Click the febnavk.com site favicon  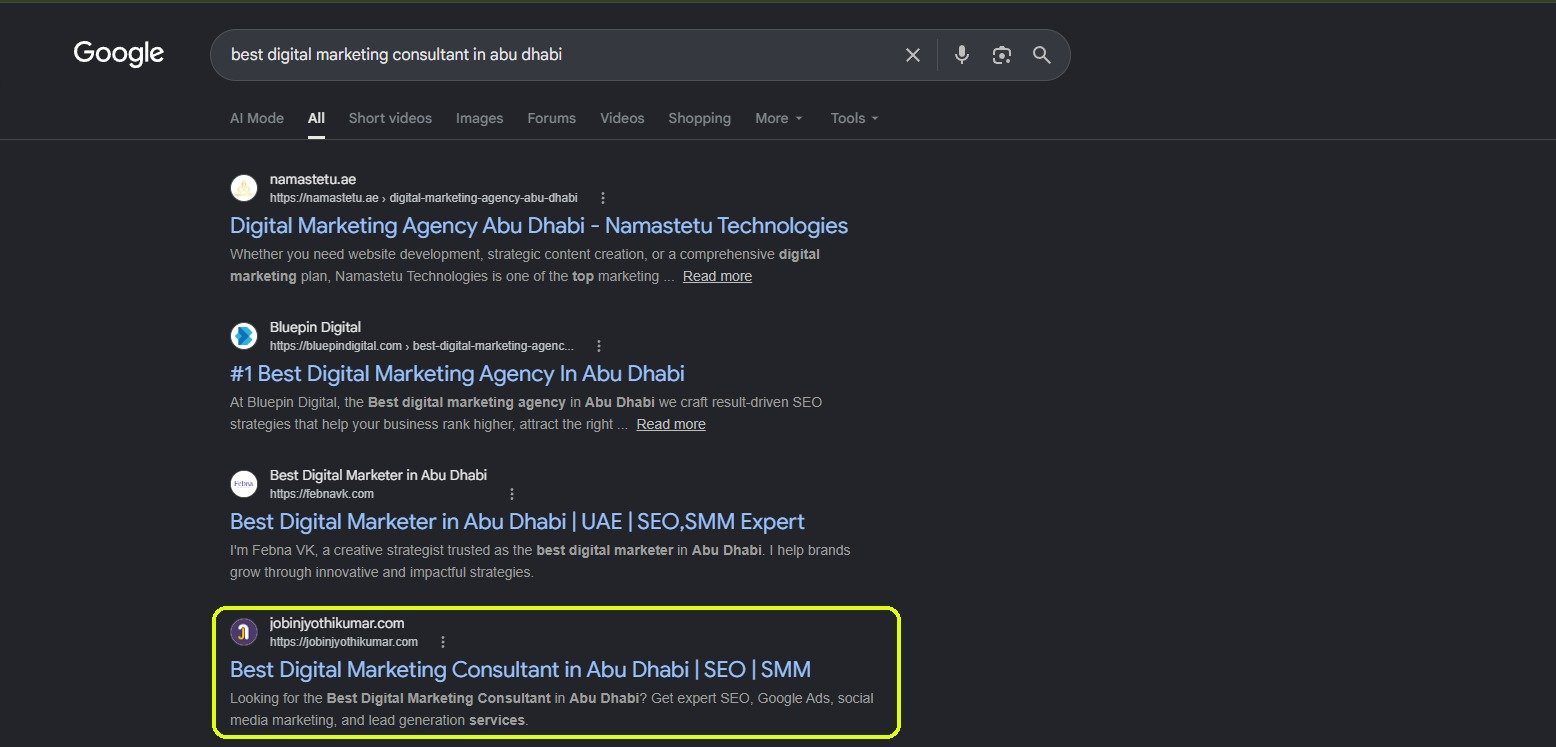tap(244, 484)
